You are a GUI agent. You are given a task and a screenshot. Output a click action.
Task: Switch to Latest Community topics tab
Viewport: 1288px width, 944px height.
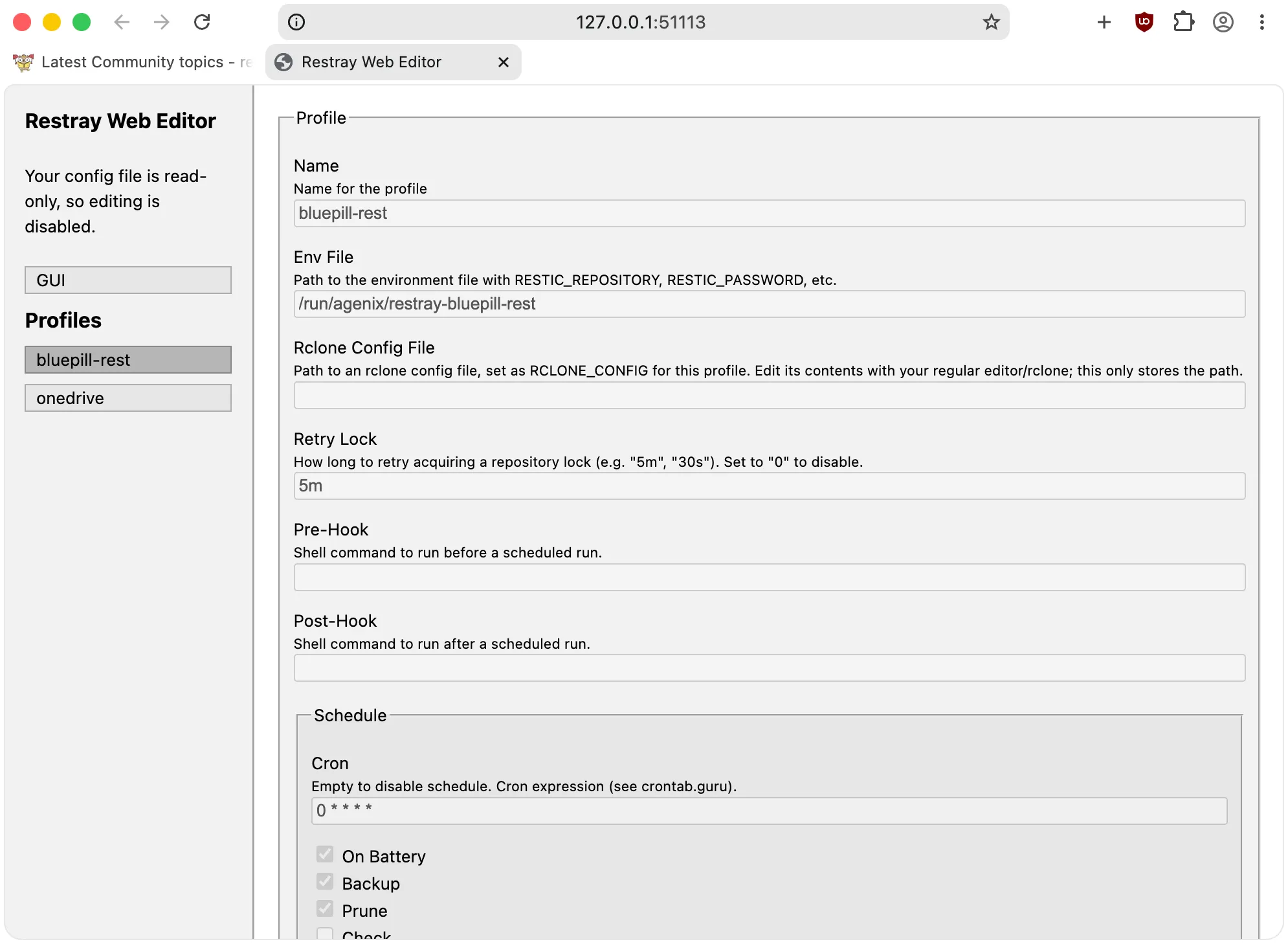point(132,62)
